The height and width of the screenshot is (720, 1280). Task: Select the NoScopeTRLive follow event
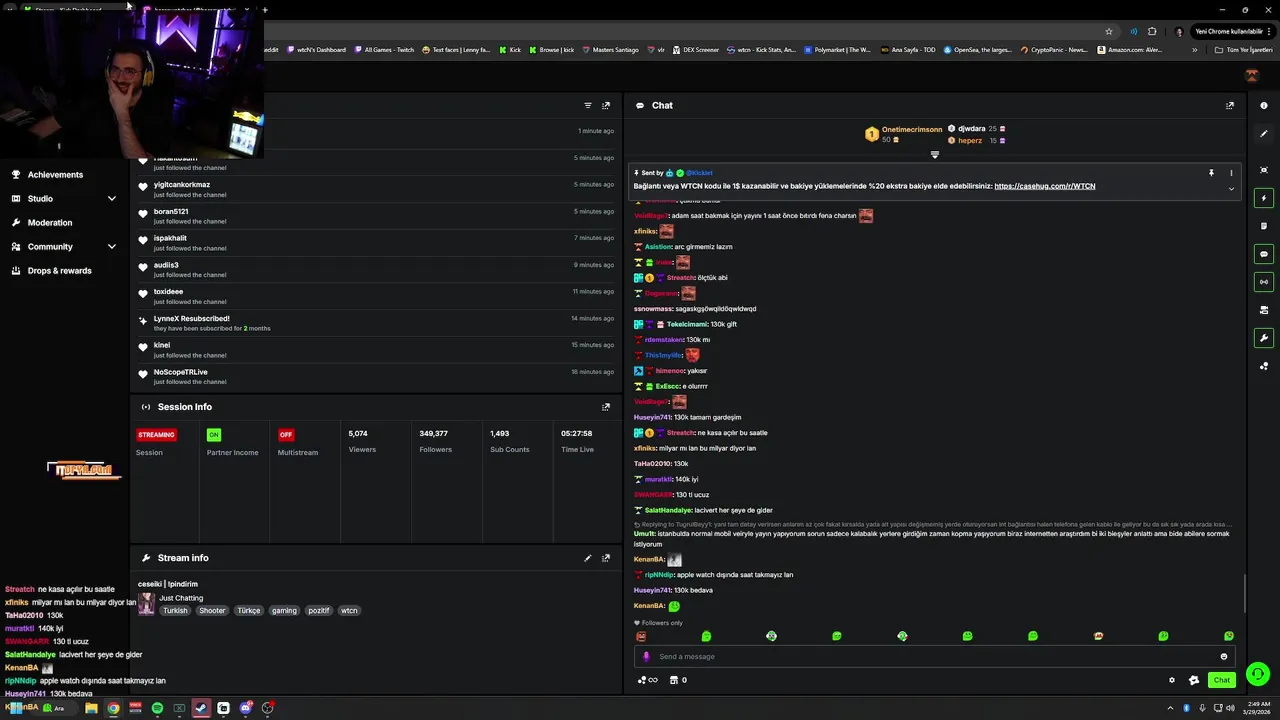click(377, 376)
